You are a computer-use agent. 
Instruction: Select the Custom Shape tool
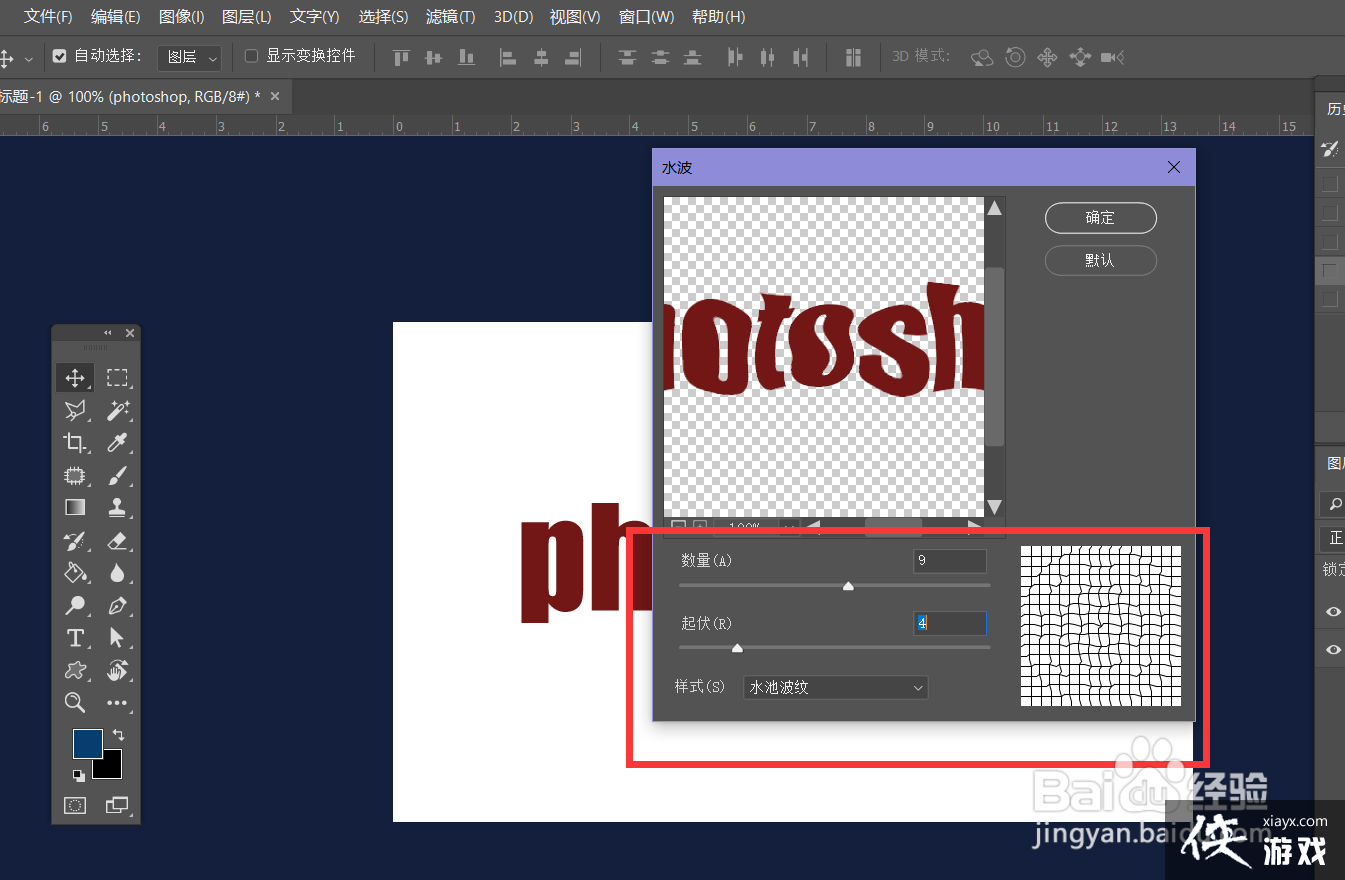tap(75, 670)
